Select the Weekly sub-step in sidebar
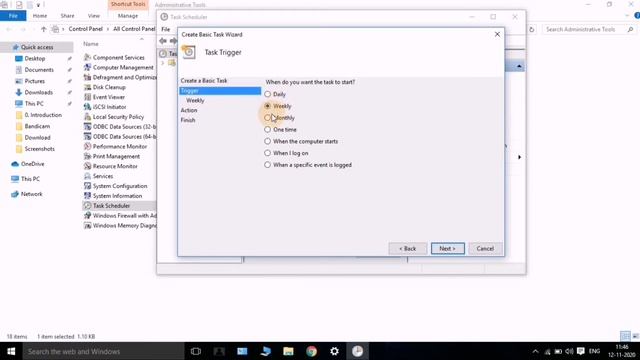The height and width of the screenshot is (360, 640). point(195,100)
